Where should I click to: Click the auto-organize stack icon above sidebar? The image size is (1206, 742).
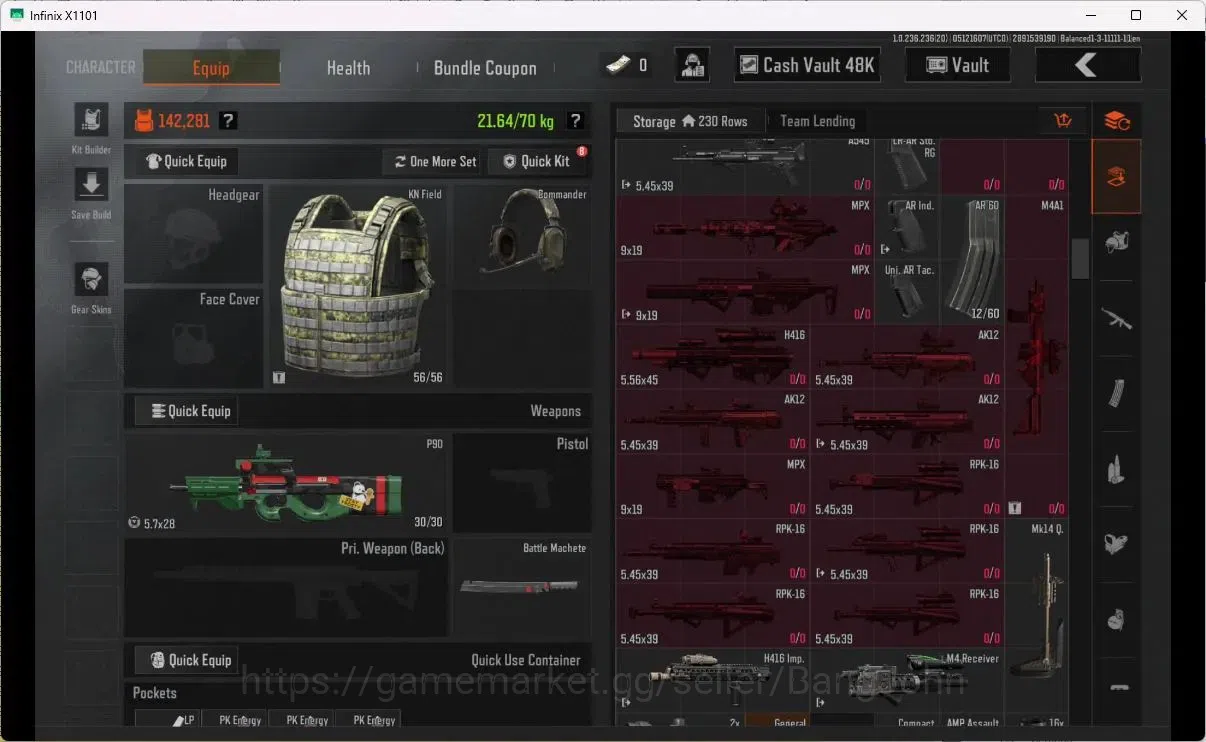click(1116, 121)
